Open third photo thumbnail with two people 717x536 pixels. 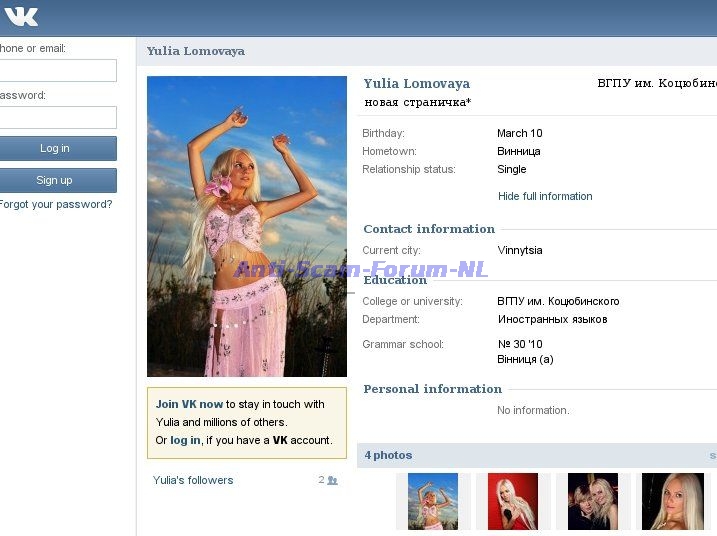tap(593, 501)
